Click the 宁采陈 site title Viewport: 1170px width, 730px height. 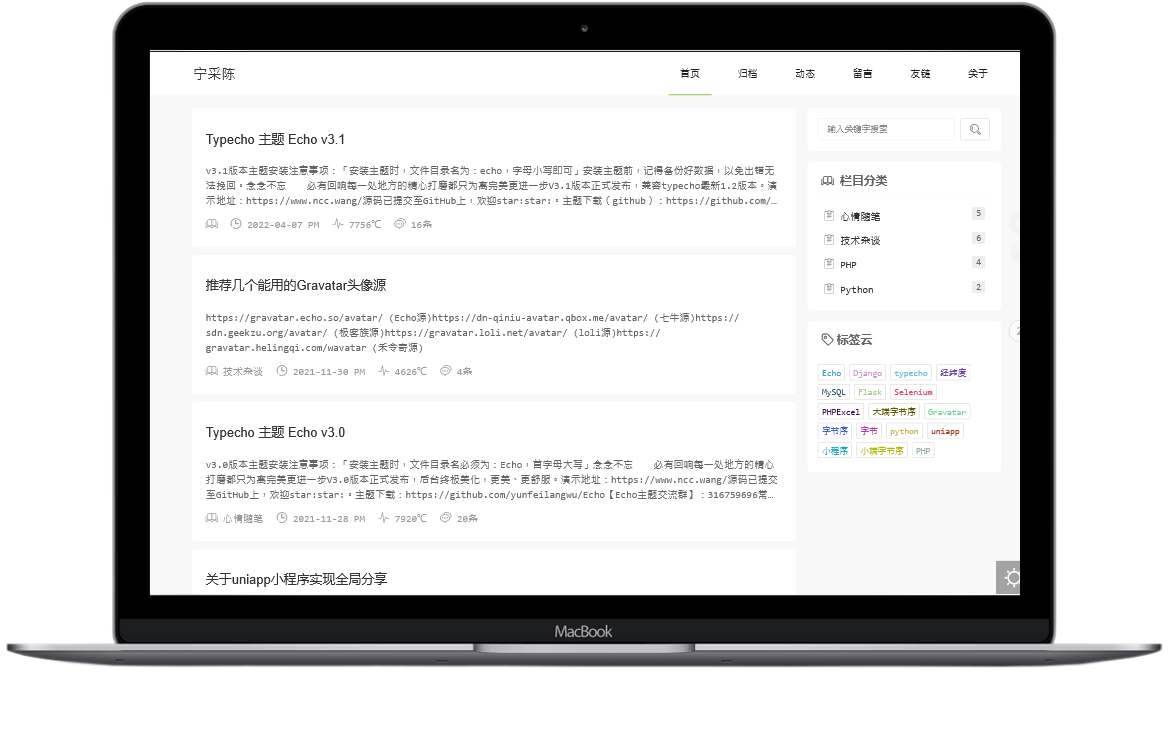pos(214,74)
